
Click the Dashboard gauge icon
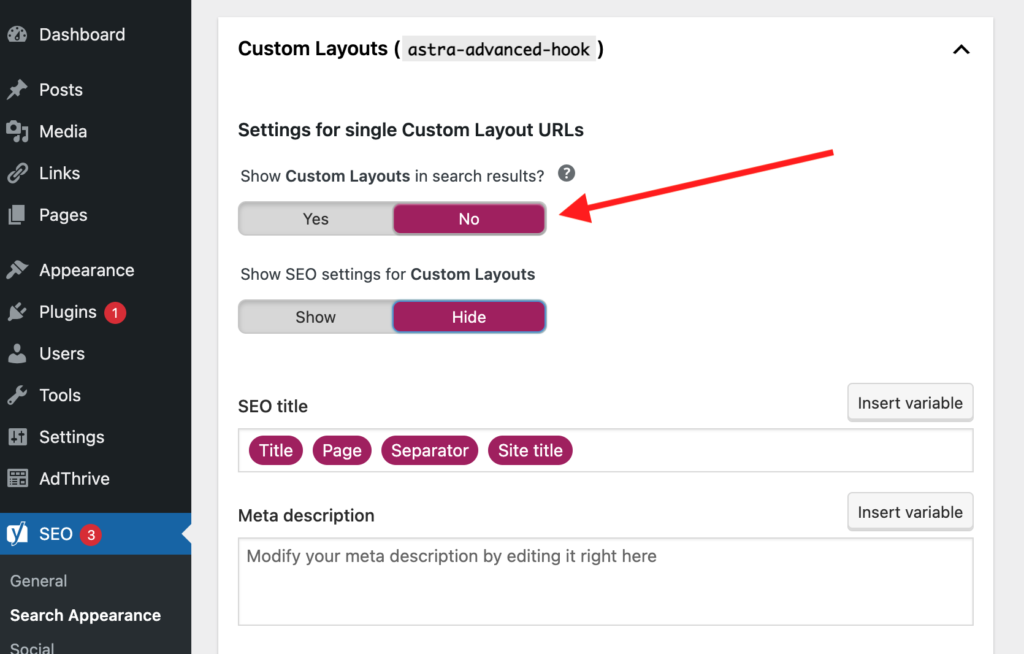(18, 35)
